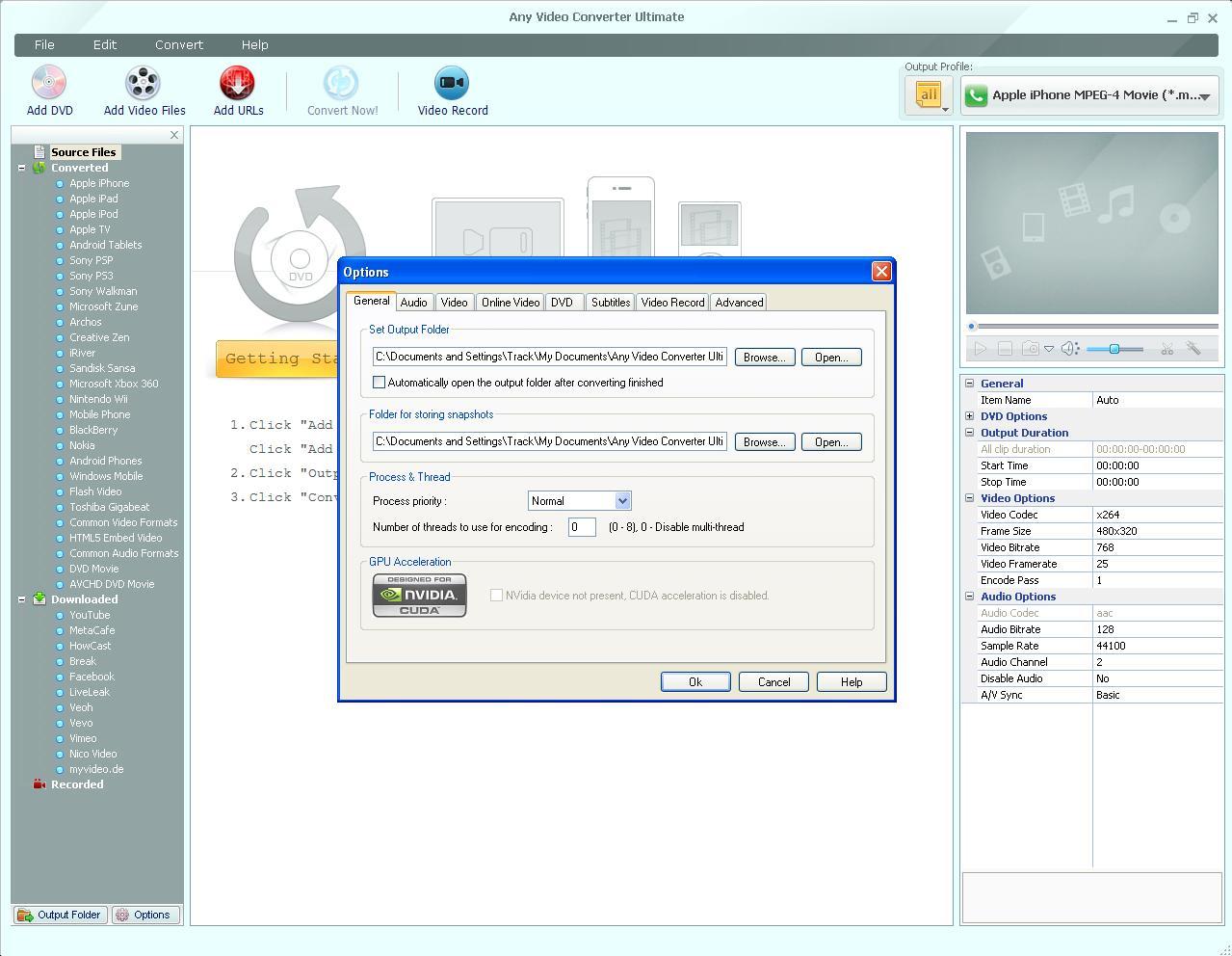Click the magic wand effects icon
This screenshot has height=956, width=1232.
[1193, 349]
